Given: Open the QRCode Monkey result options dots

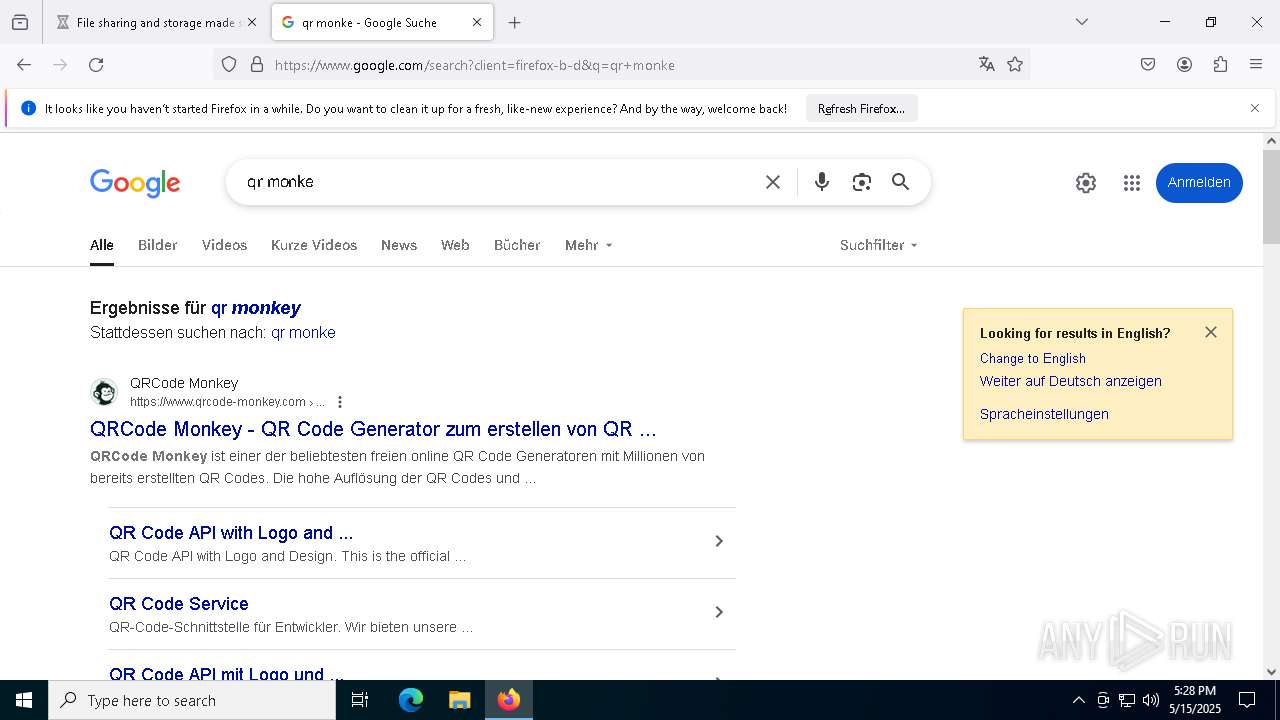Looking at the screenshot, I should click(340, 402).
